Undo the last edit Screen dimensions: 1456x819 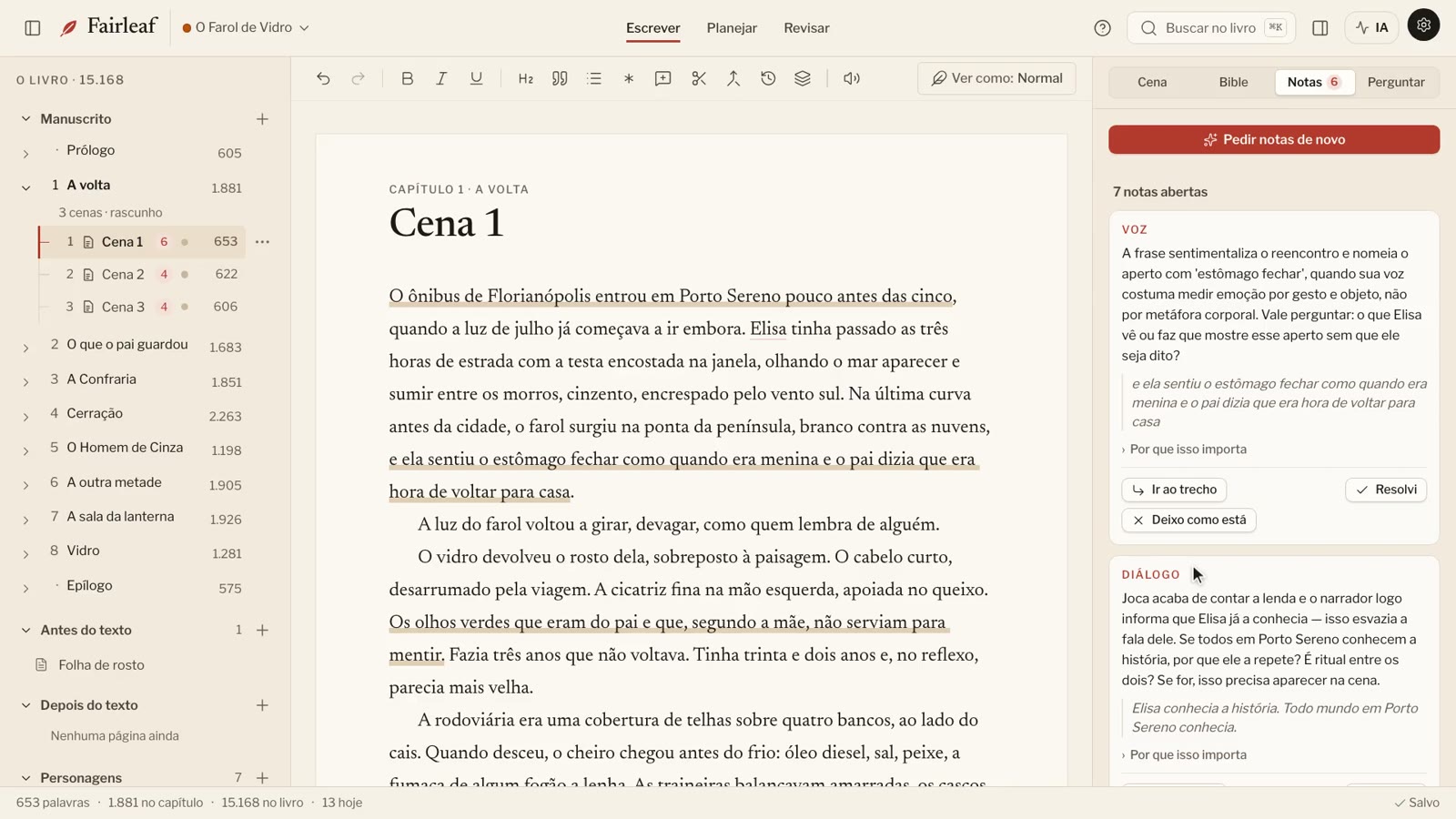click(x=323, y=78)
